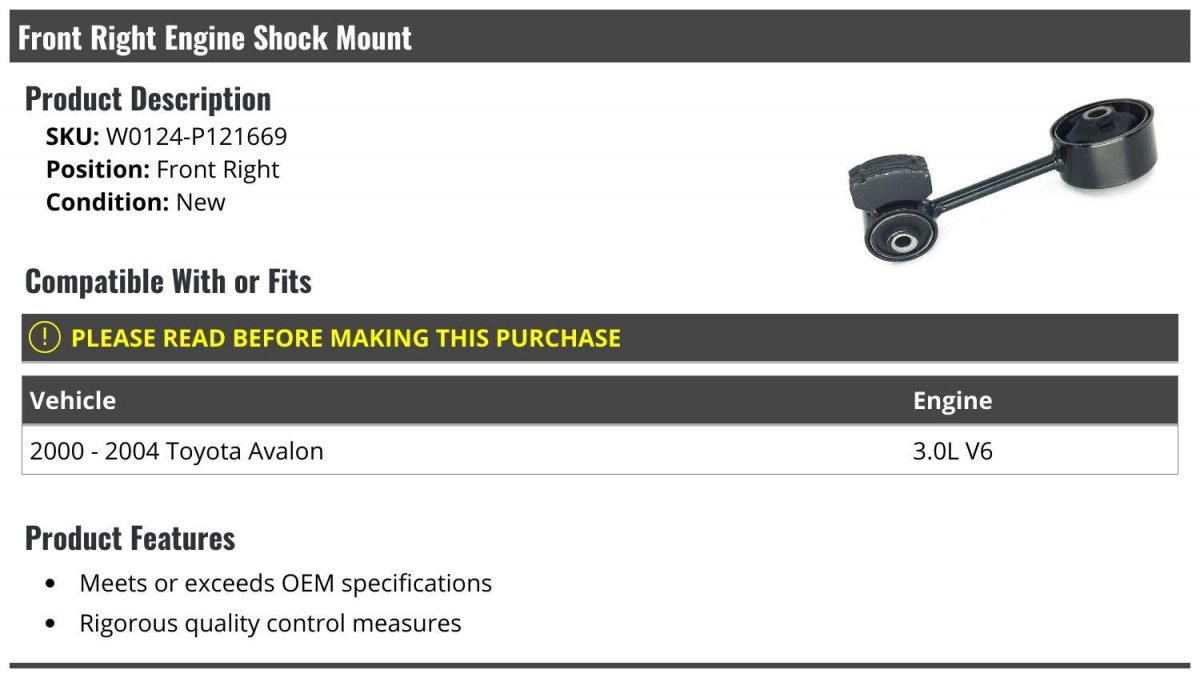Click the "SKU:" label
The image size is (1200, 678).
[x=73, y=136]
